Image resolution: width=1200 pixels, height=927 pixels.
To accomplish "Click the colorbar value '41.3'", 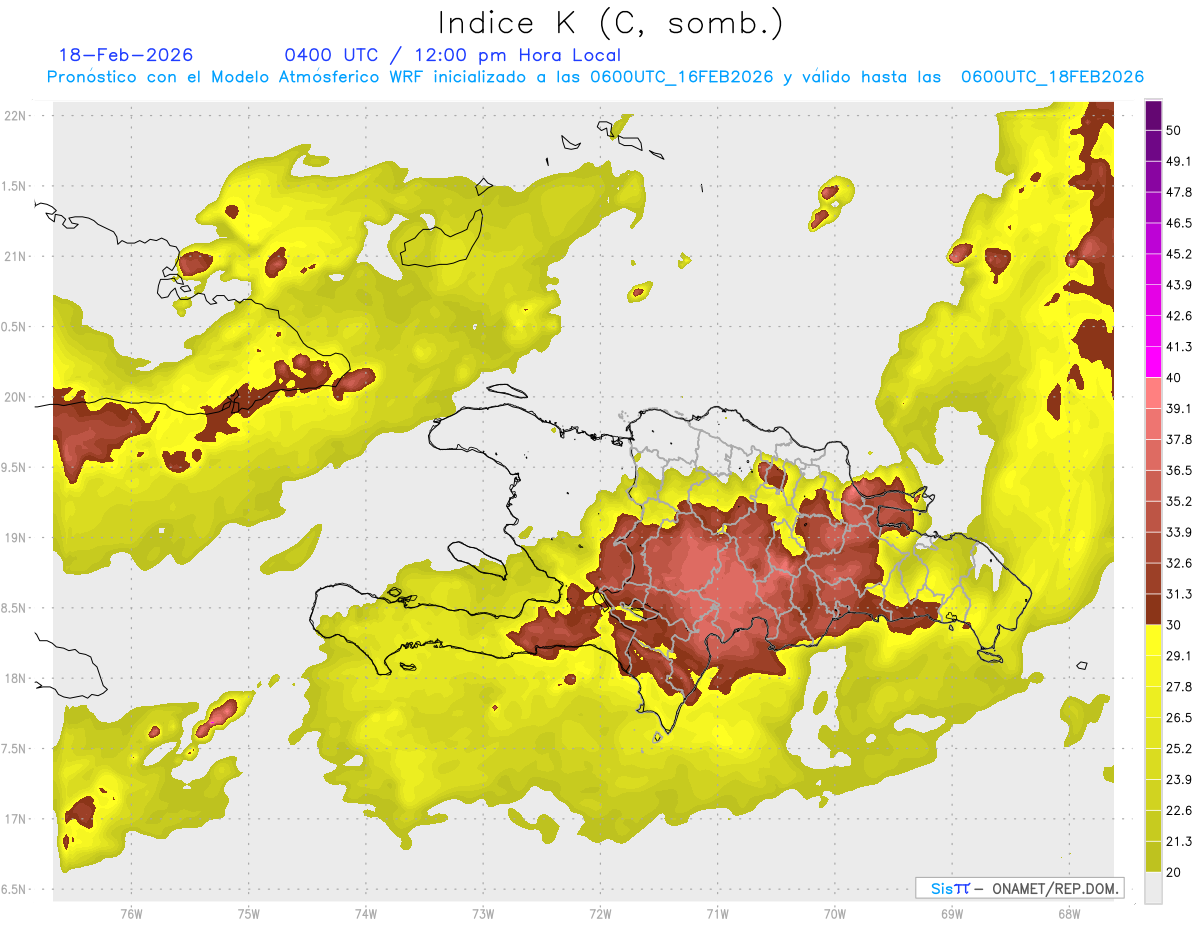I will (x=1179, y=347).
